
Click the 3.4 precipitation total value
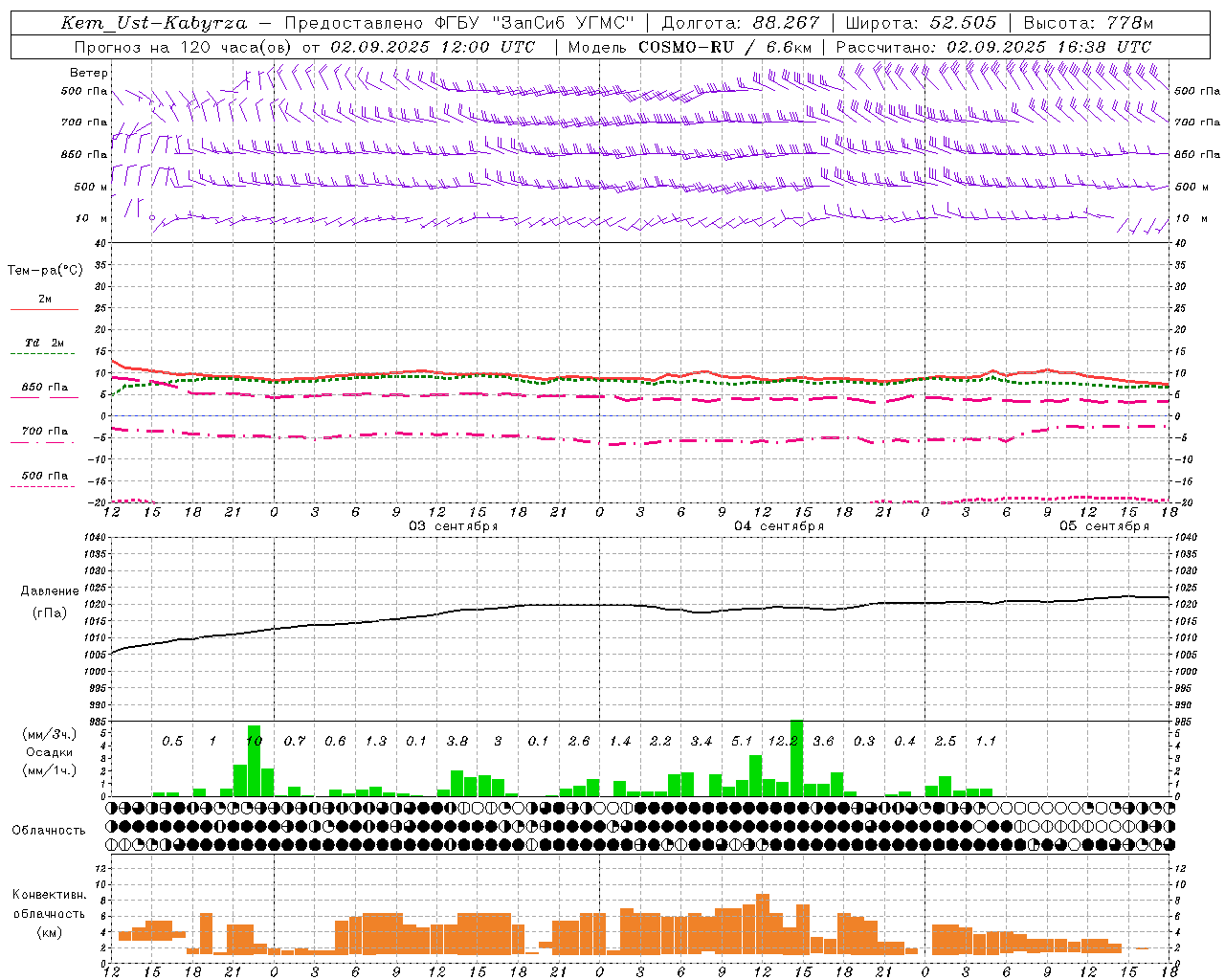click(702, 741)
